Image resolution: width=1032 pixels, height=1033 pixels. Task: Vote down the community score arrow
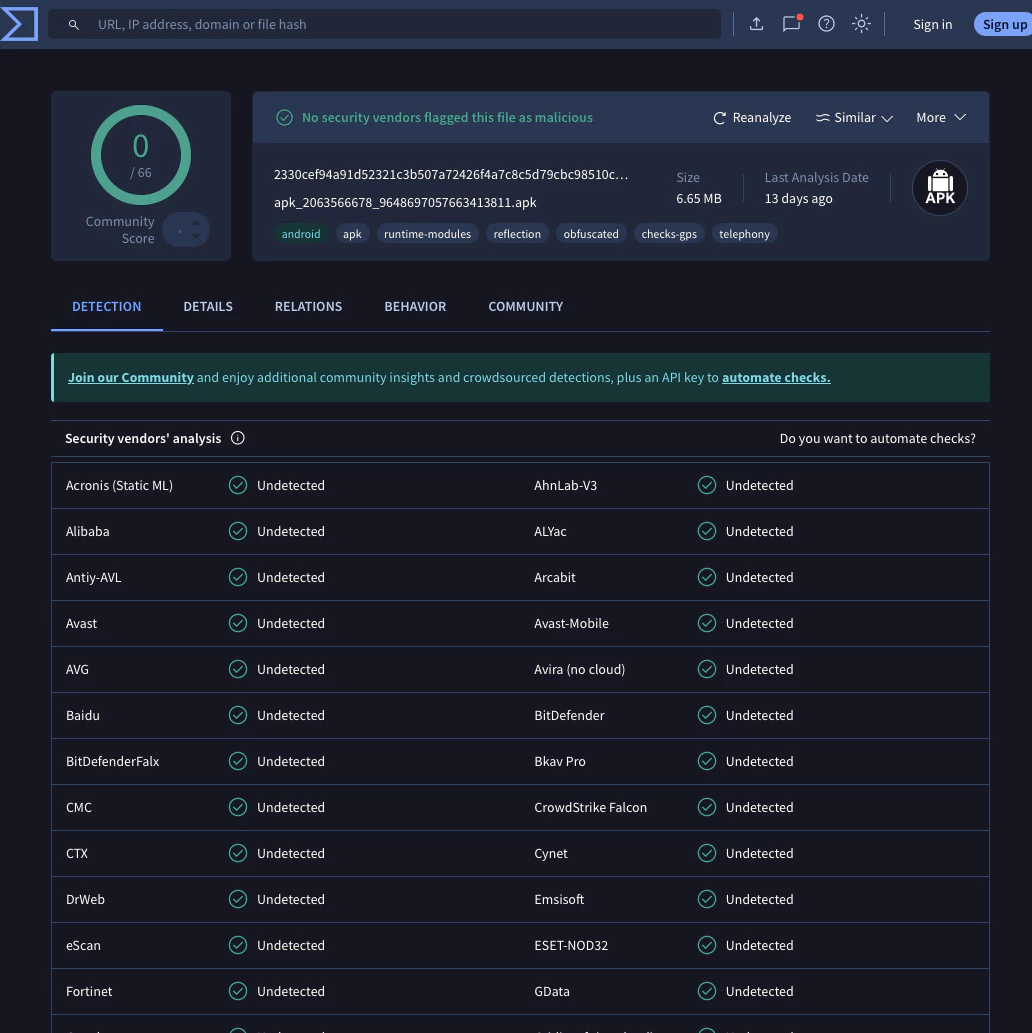click(196, 237)
